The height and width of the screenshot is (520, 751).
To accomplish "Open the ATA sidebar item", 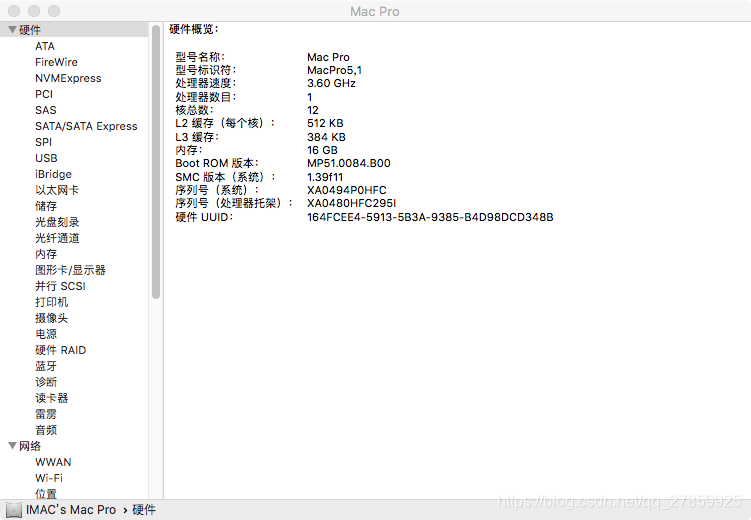I will tap(45, 46).
